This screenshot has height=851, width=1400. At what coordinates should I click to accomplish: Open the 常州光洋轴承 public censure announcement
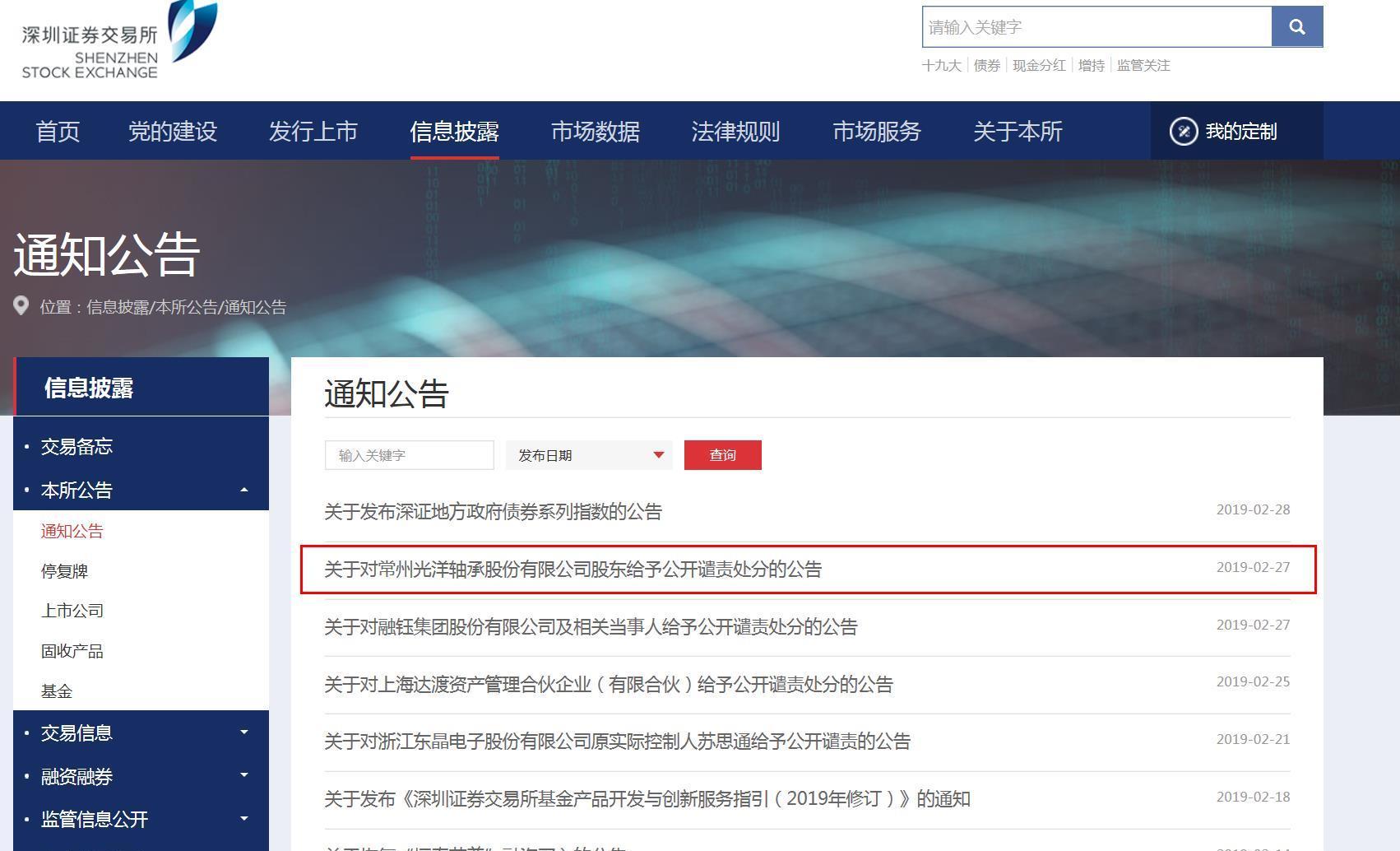point(573,570)
